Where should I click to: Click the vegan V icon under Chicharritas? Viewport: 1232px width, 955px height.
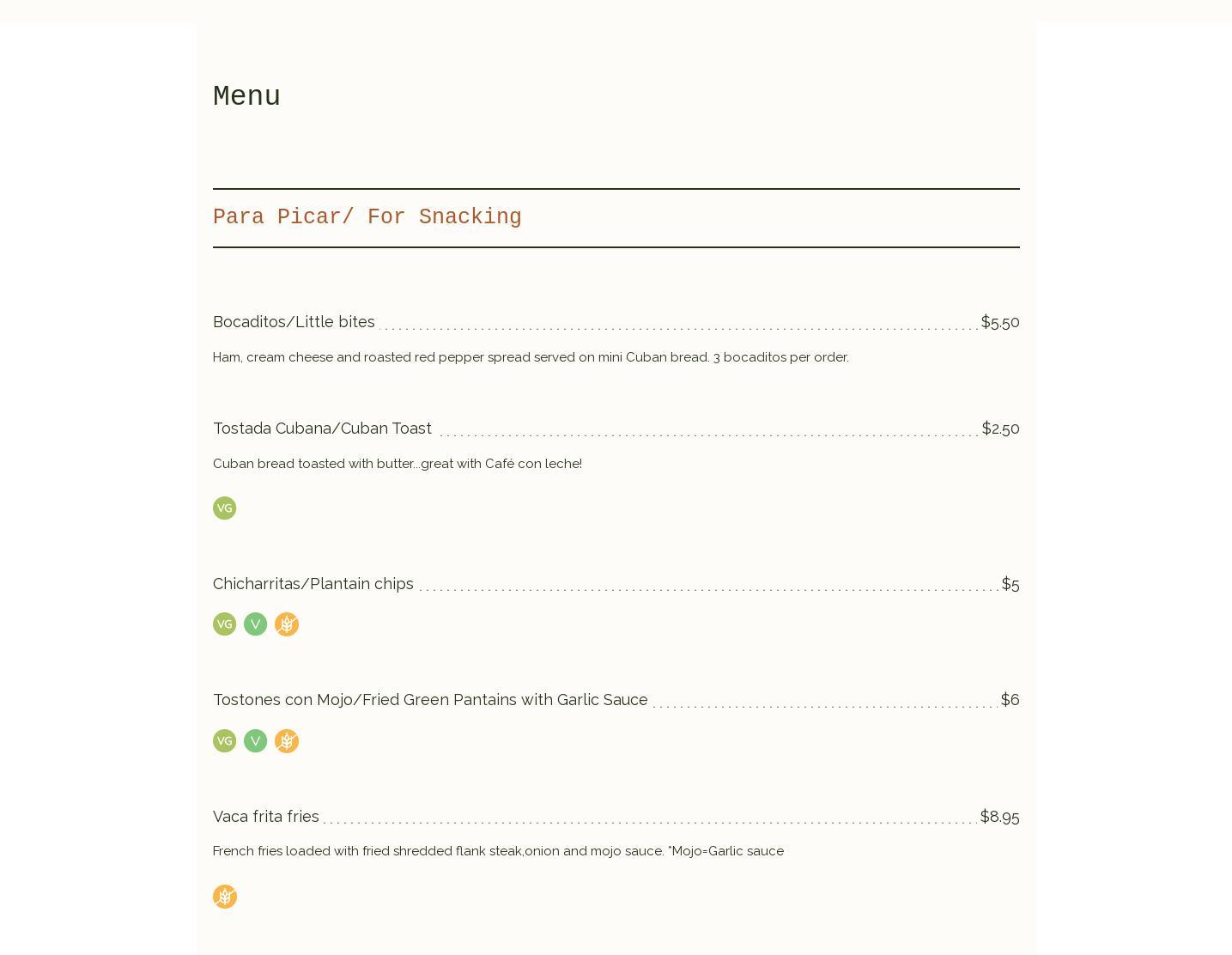(x=255, y=624)
